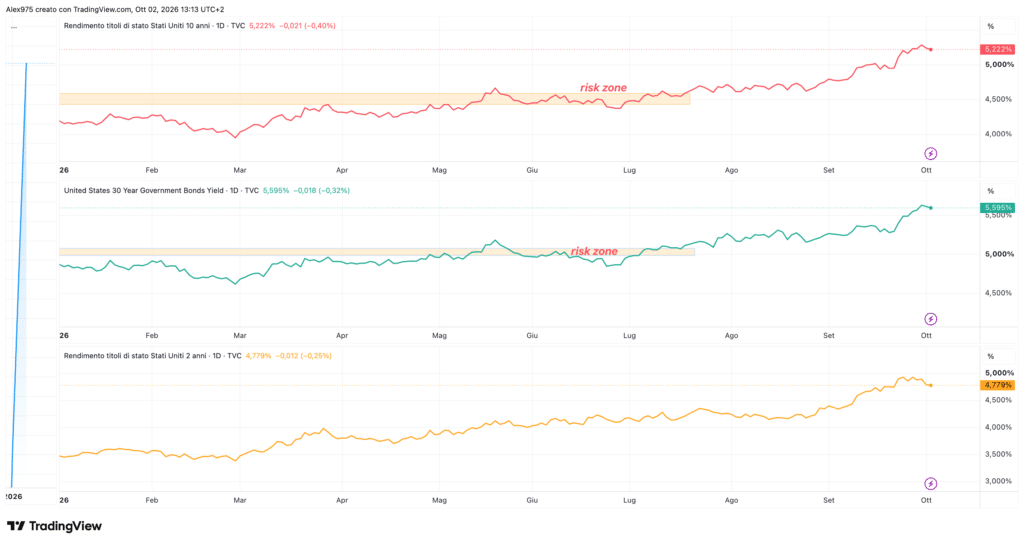Click 4,500% on the 2-year chart price axis
1024x544 pixels.
[x=999, y=400]
